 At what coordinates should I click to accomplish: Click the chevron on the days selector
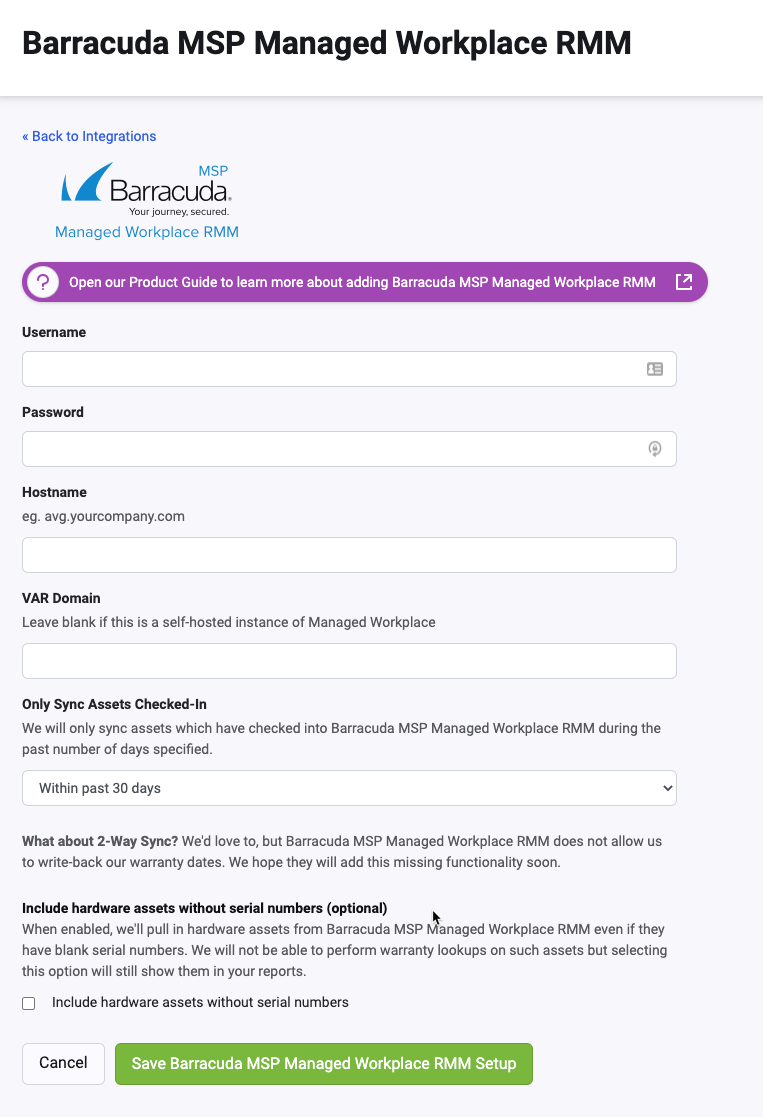tap(667, 787)
